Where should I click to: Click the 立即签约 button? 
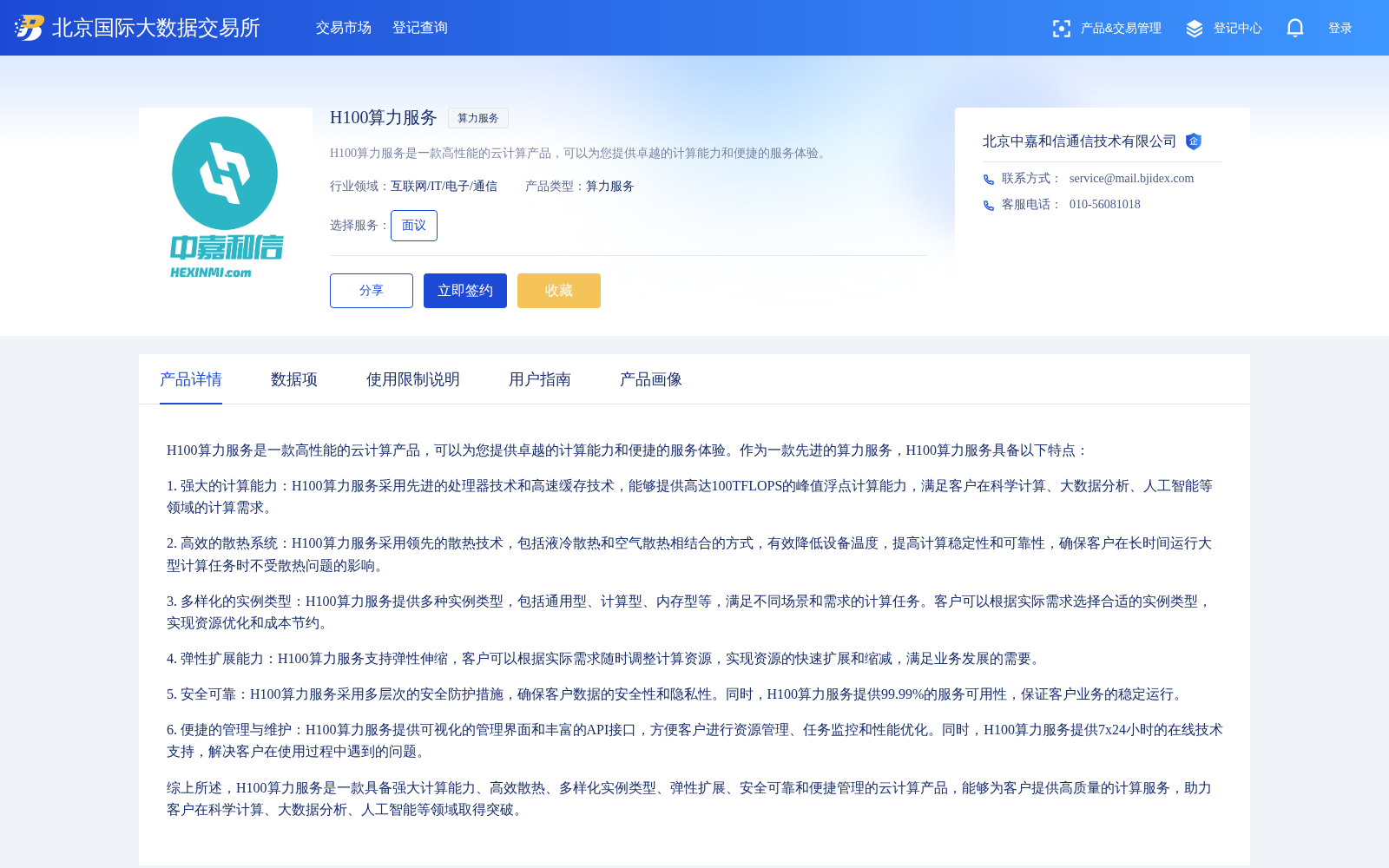[465, 291]
